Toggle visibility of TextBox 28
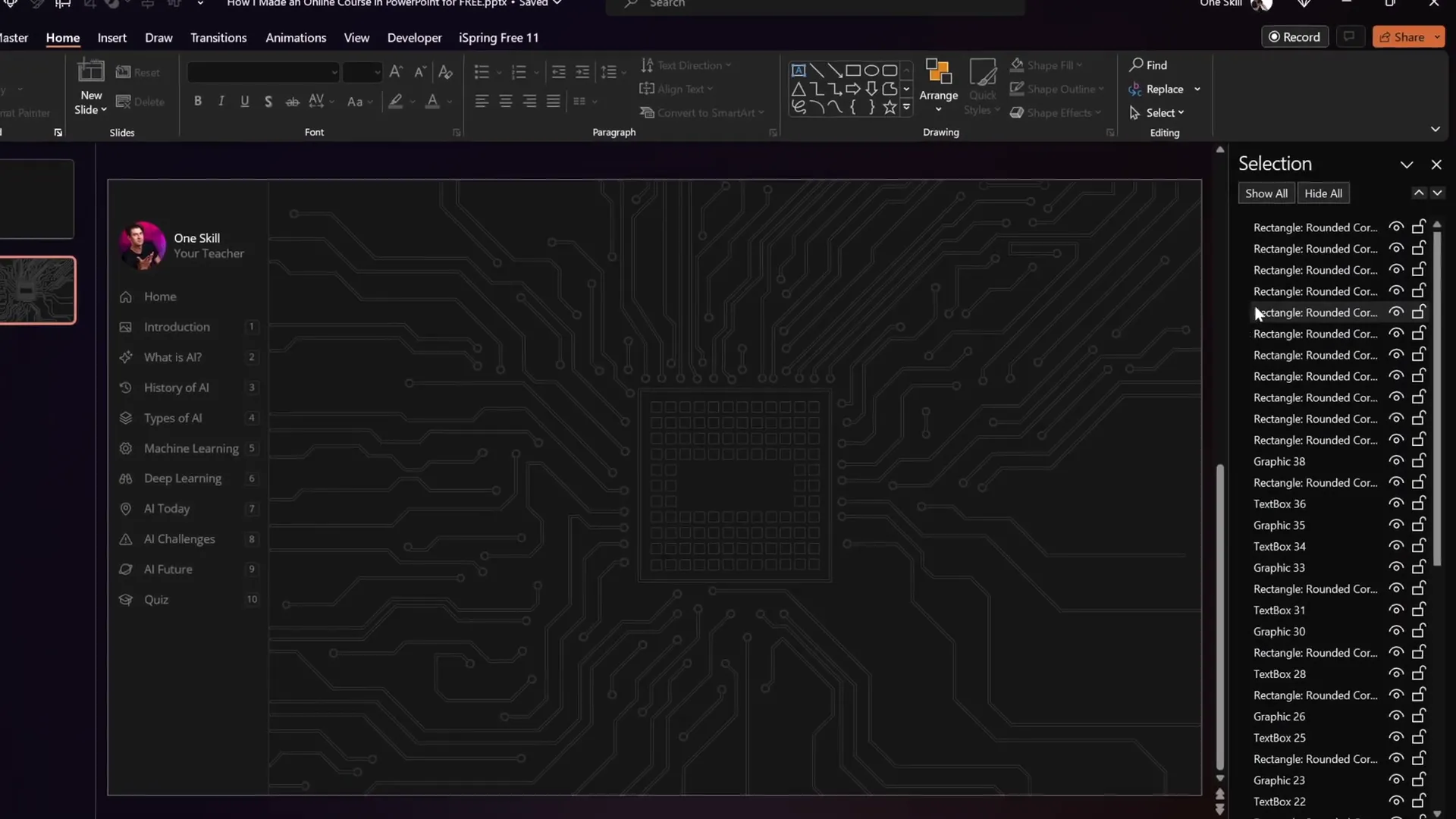Image resolution: width=1456 pixels, height=819 pixels. tap(1396, 673)
